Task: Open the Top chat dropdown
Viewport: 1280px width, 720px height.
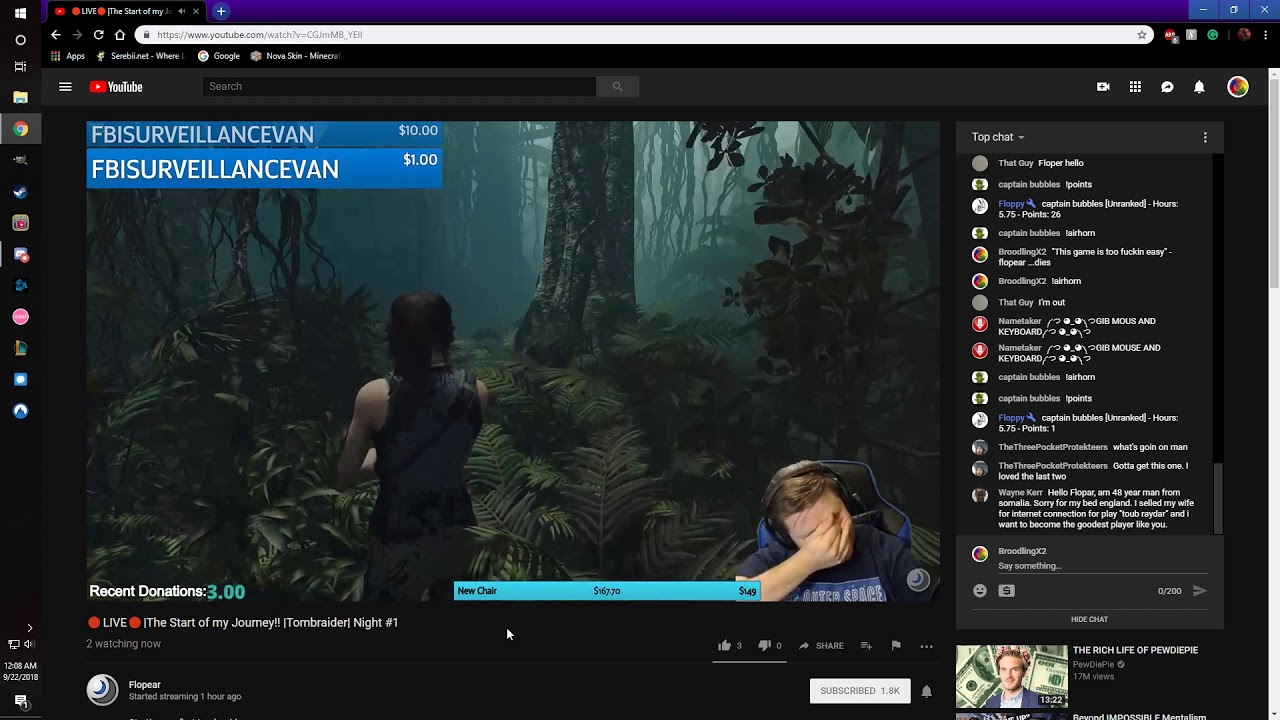Action: point(998,137)
